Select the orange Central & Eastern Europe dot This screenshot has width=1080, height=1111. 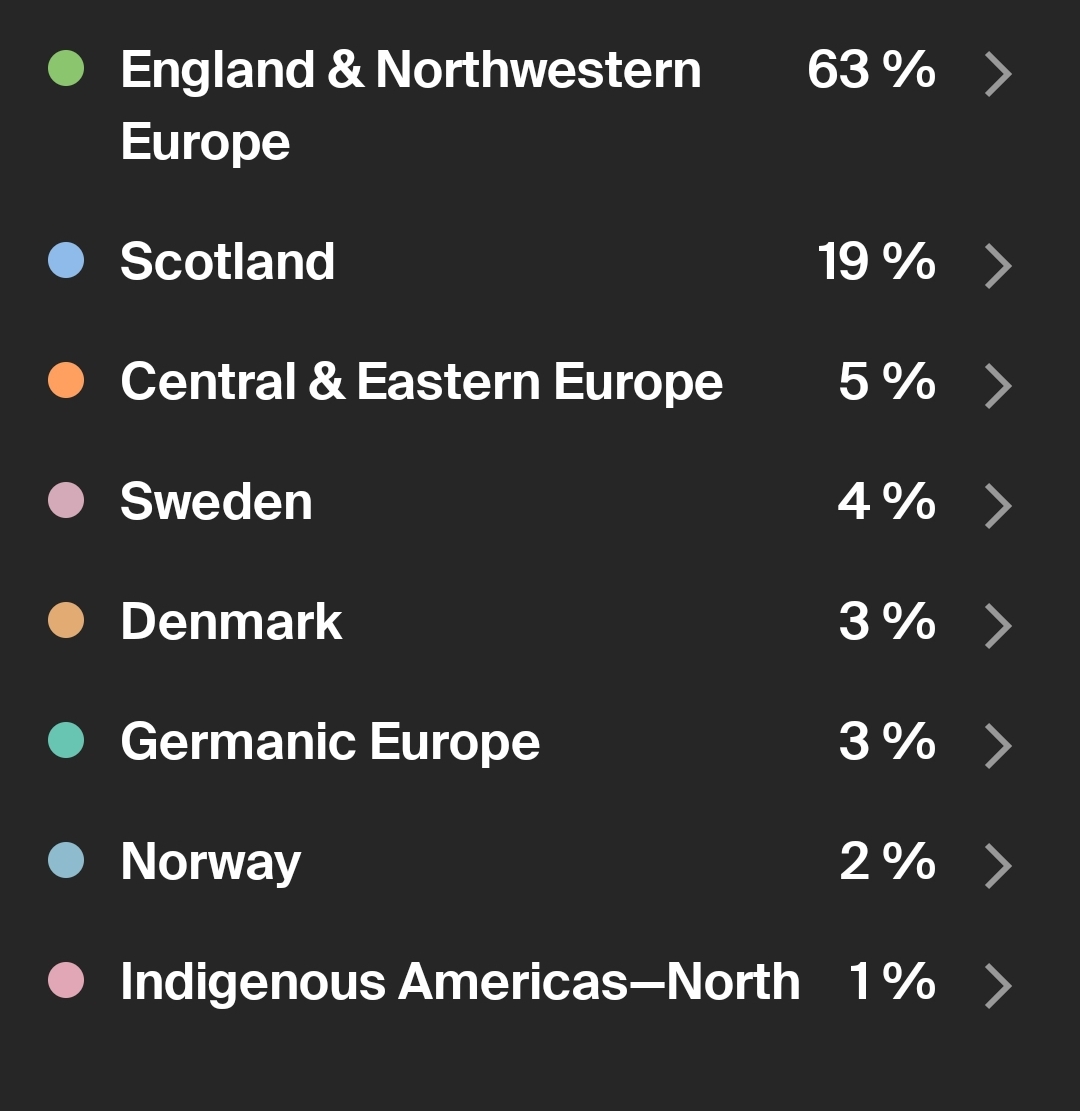(66, 381)
